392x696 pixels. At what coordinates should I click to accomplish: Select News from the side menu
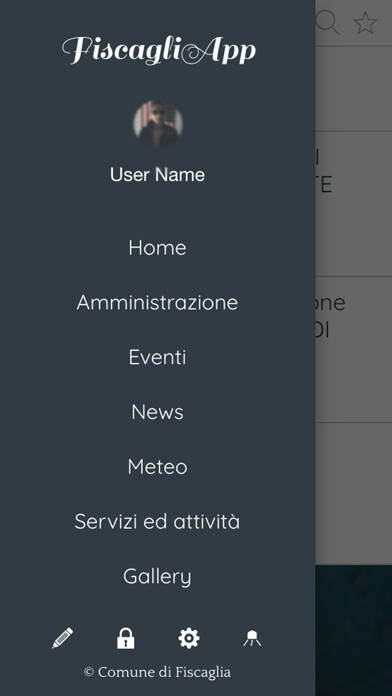tap(158, 412)
